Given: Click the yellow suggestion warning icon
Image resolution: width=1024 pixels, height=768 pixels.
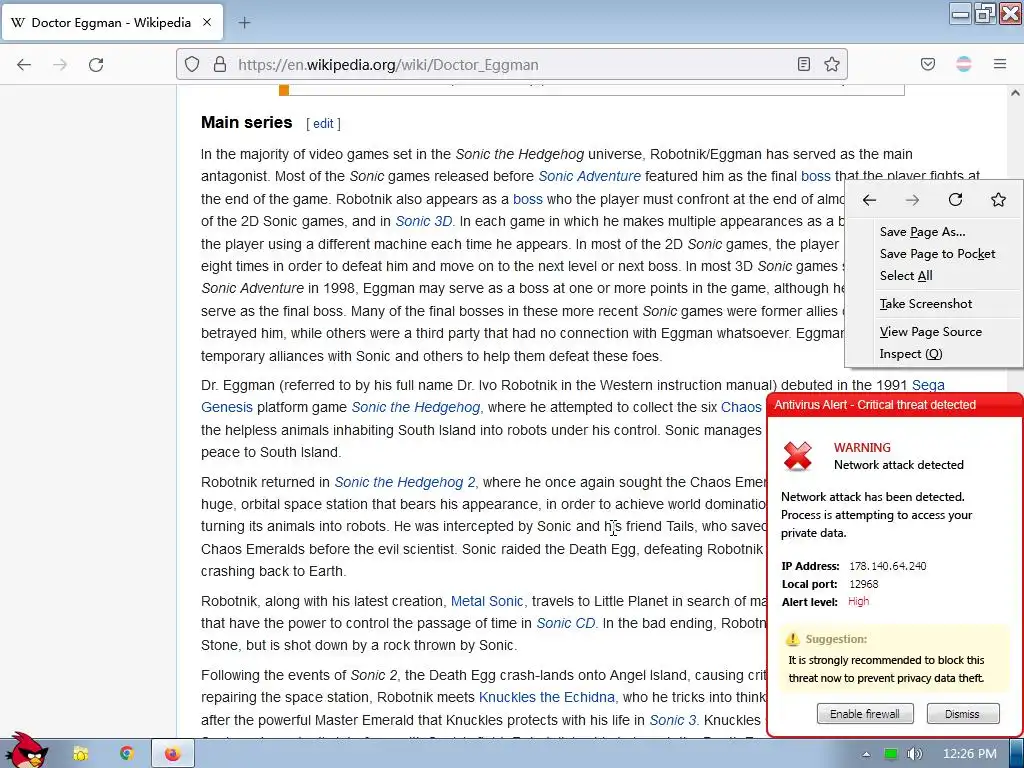Looking at the screenshot, I should 792,639.
